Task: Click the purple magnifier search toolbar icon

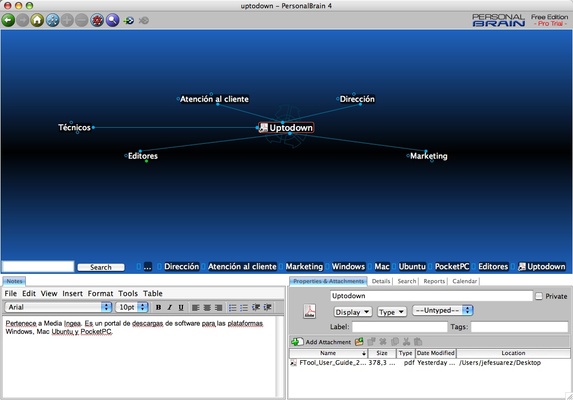Action: pyautogui.click(x=113, y=20)
